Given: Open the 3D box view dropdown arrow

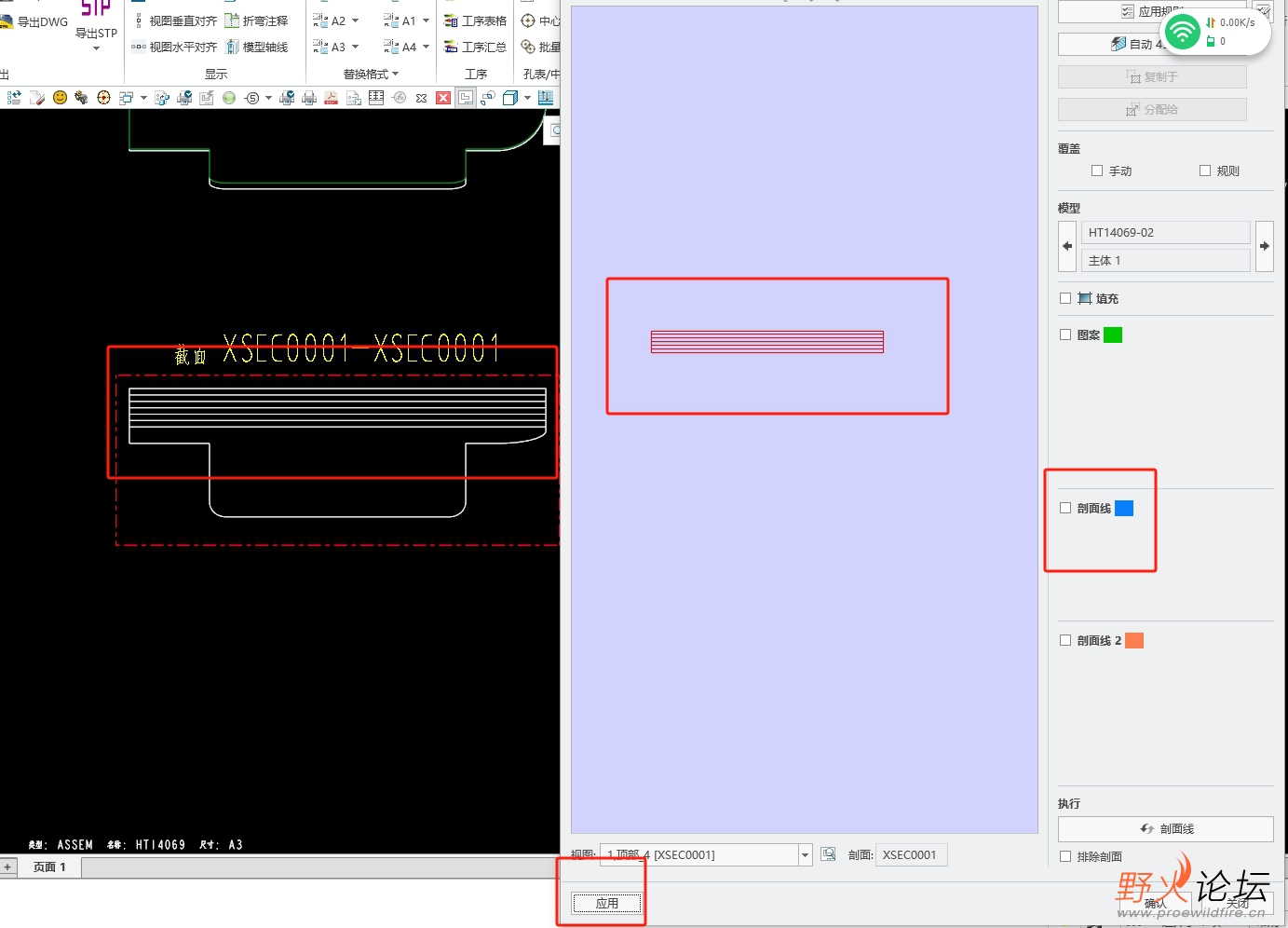Looking at the screenshot, I should [x=527, y=98].
